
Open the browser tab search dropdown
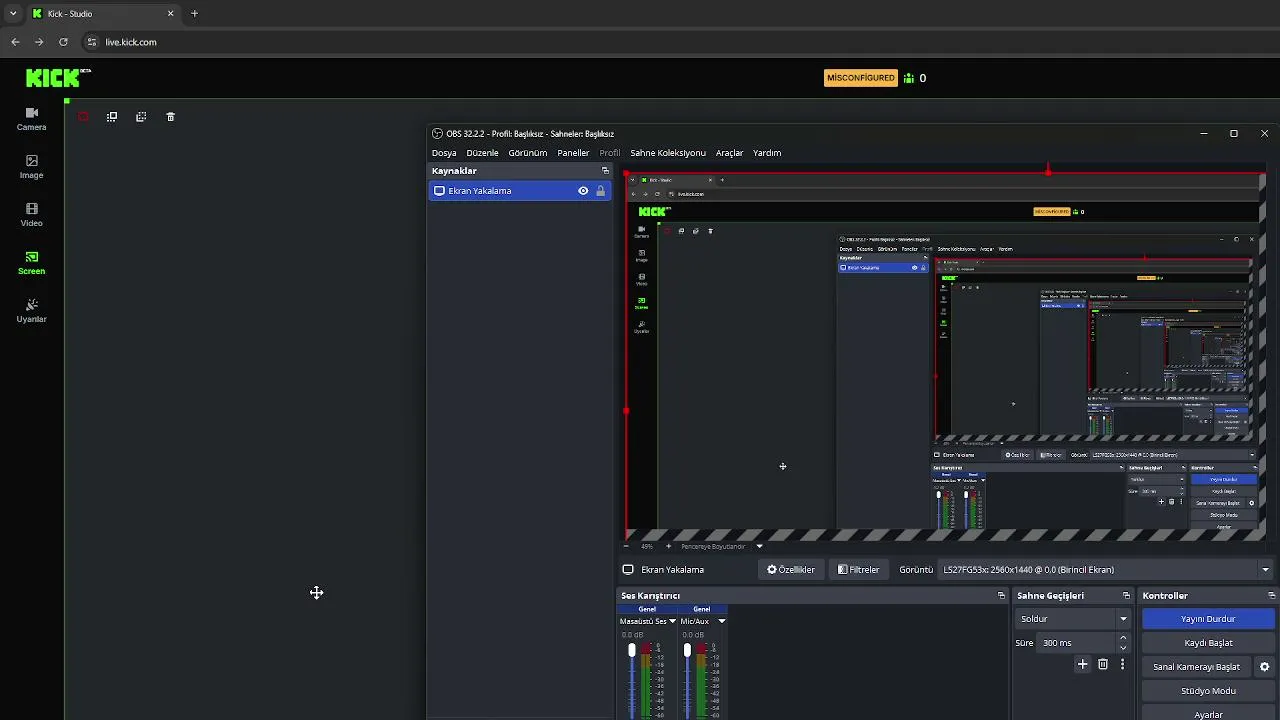(x=13, y=14)
